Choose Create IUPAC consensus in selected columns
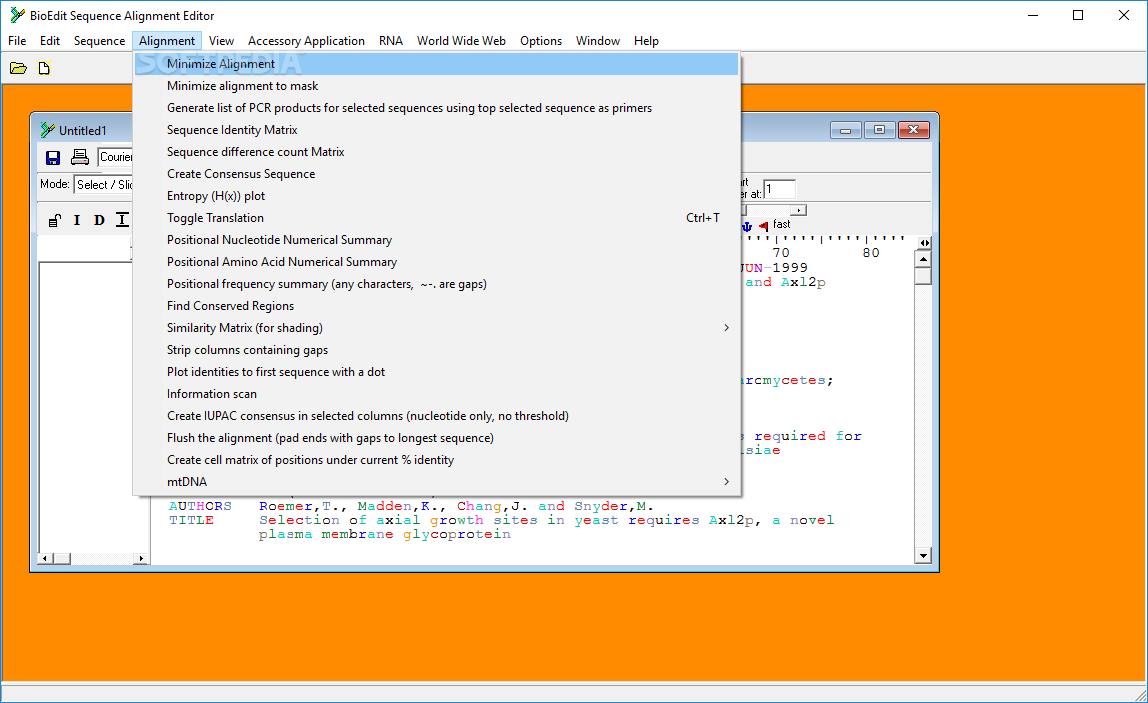This screenshot has width=1148, height=703. pos(436,416)
